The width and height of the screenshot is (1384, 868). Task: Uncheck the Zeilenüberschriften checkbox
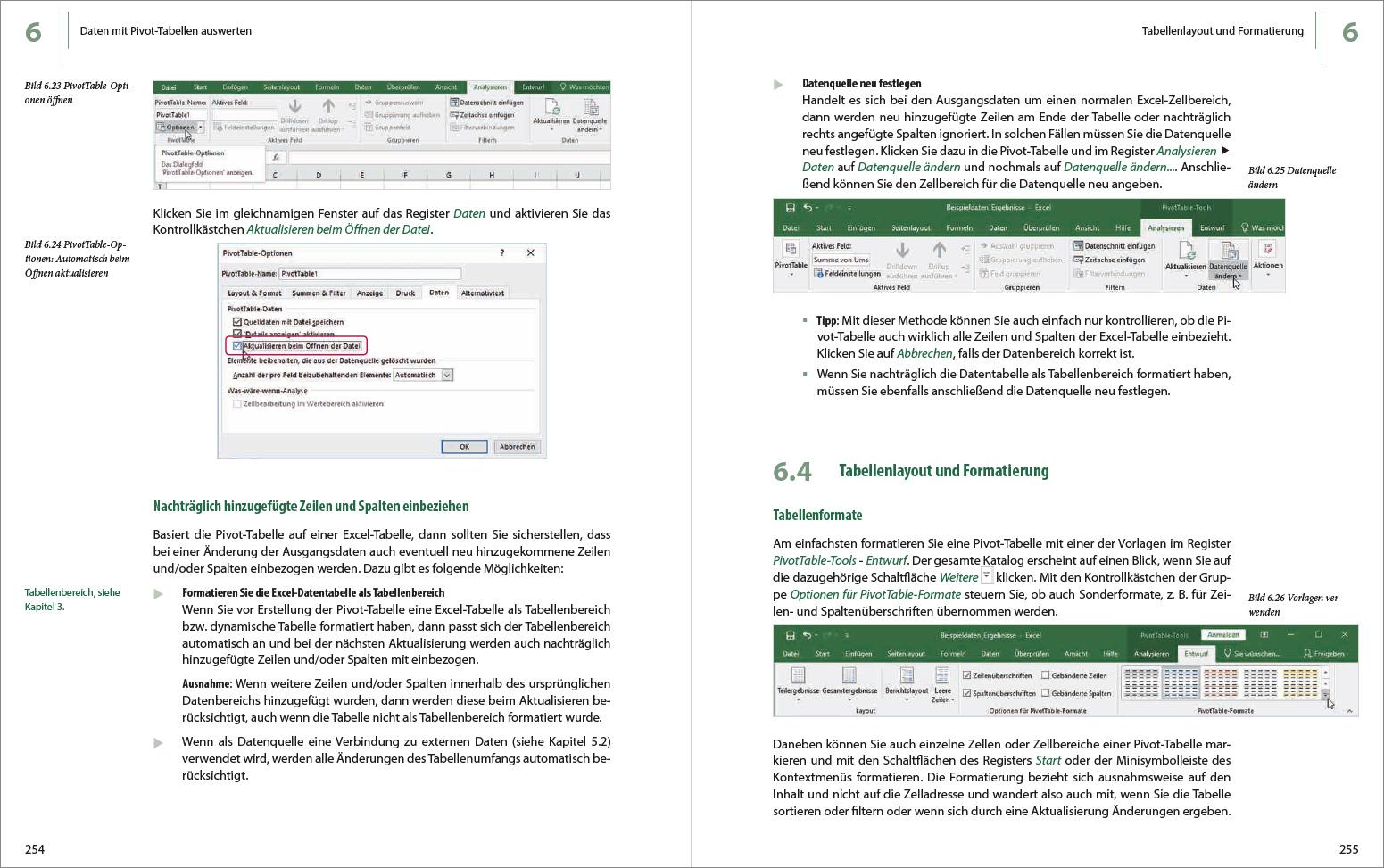coord(967,674)
